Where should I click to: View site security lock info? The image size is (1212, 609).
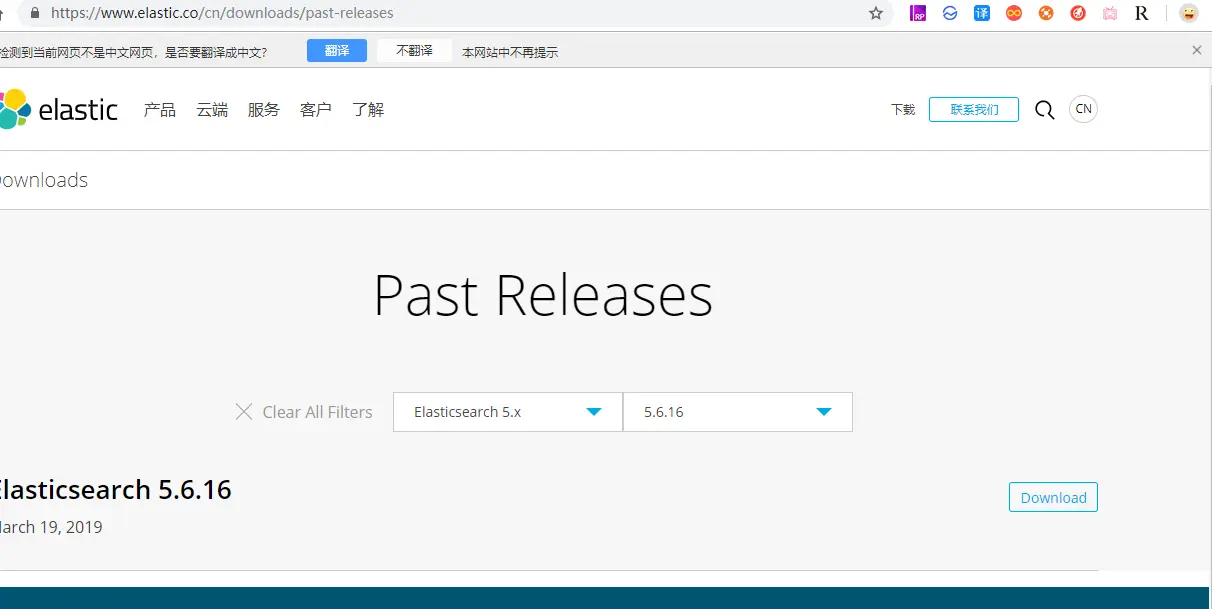(36, 13)
